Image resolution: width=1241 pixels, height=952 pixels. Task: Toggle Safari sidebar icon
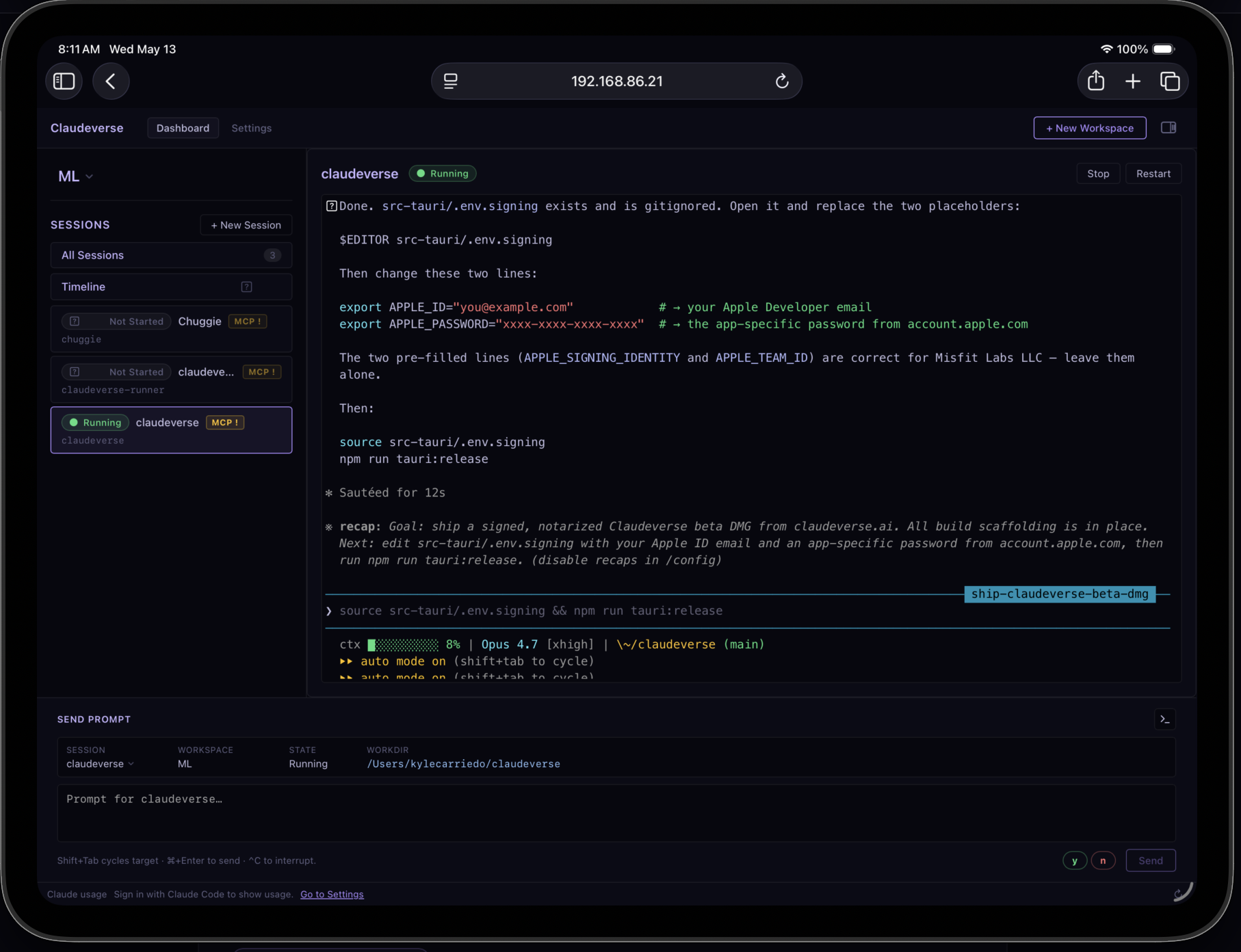click(x=64, y=81)
